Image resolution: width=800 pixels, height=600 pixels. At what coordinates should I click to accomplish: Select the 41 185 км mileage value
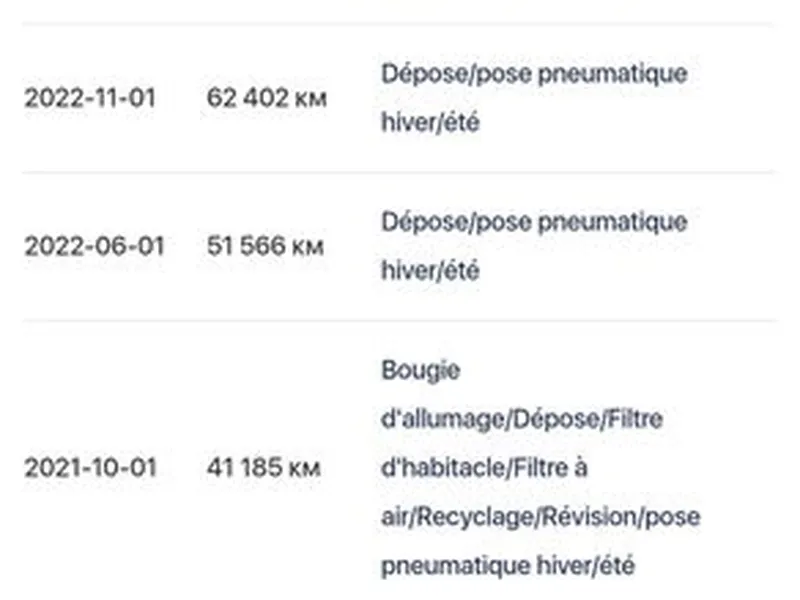tap(263, 467)
